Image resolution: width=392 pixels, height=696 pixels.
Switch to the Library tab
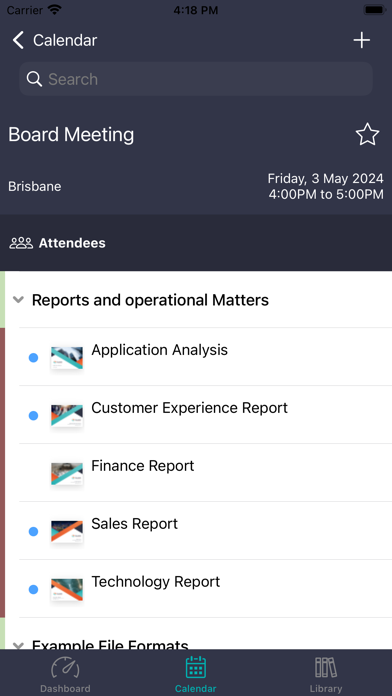pos(326,673)
